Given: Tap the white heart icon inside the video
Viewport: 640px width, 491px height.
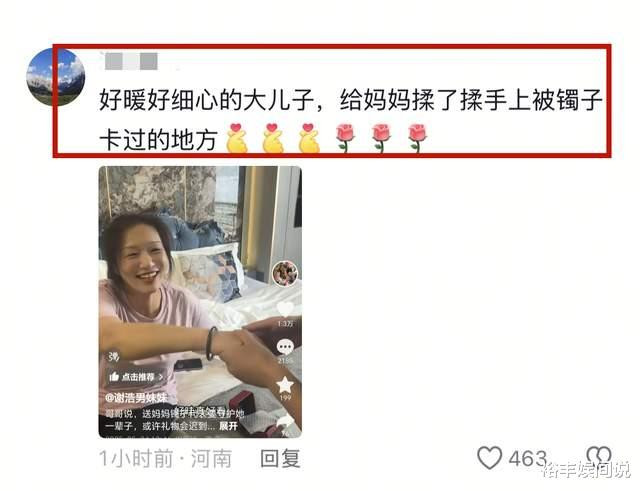Looking at the screenshot, I should tap(285, 309).
